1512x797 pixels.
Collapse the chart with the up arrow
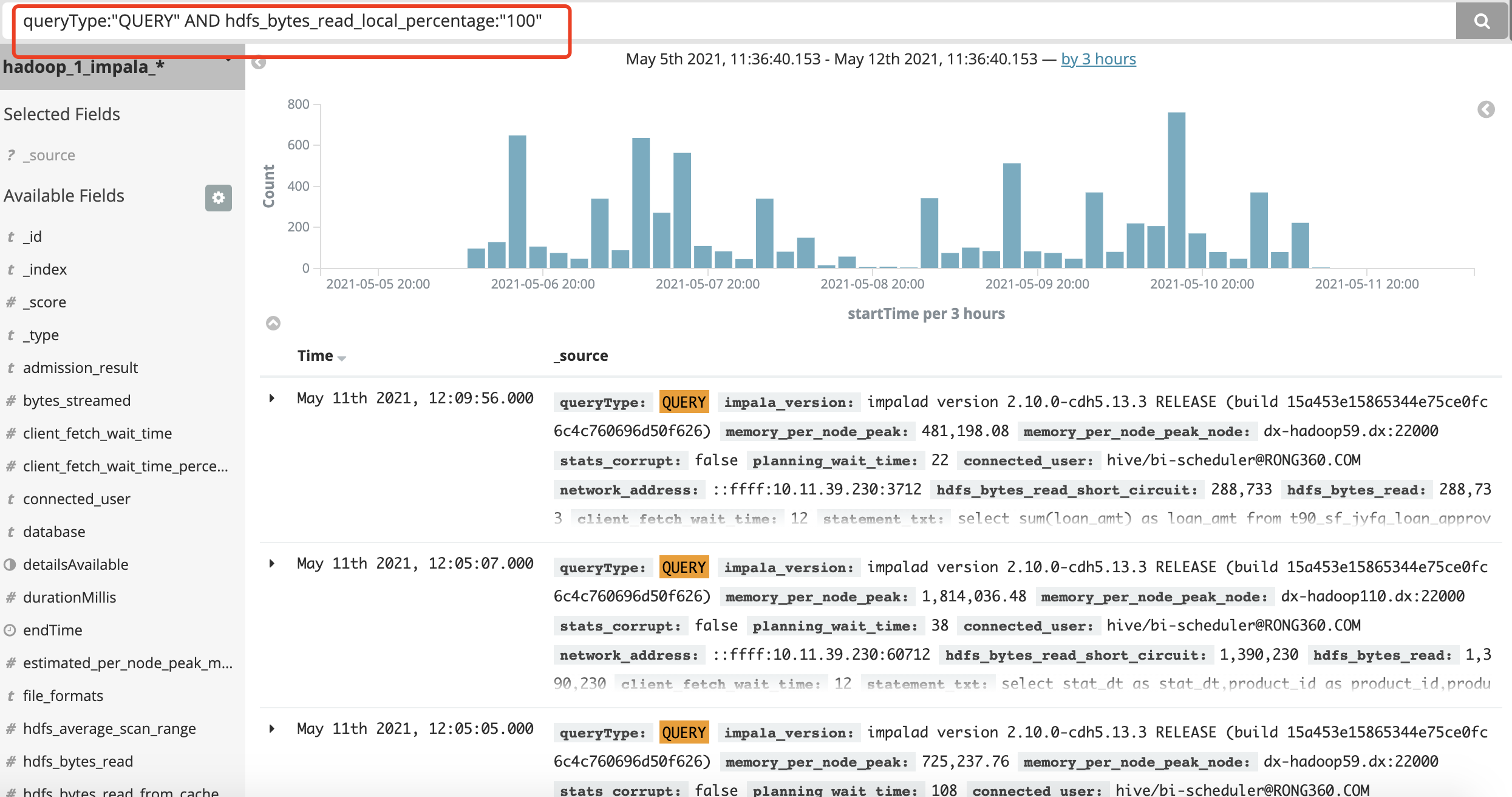pos(273,323)
